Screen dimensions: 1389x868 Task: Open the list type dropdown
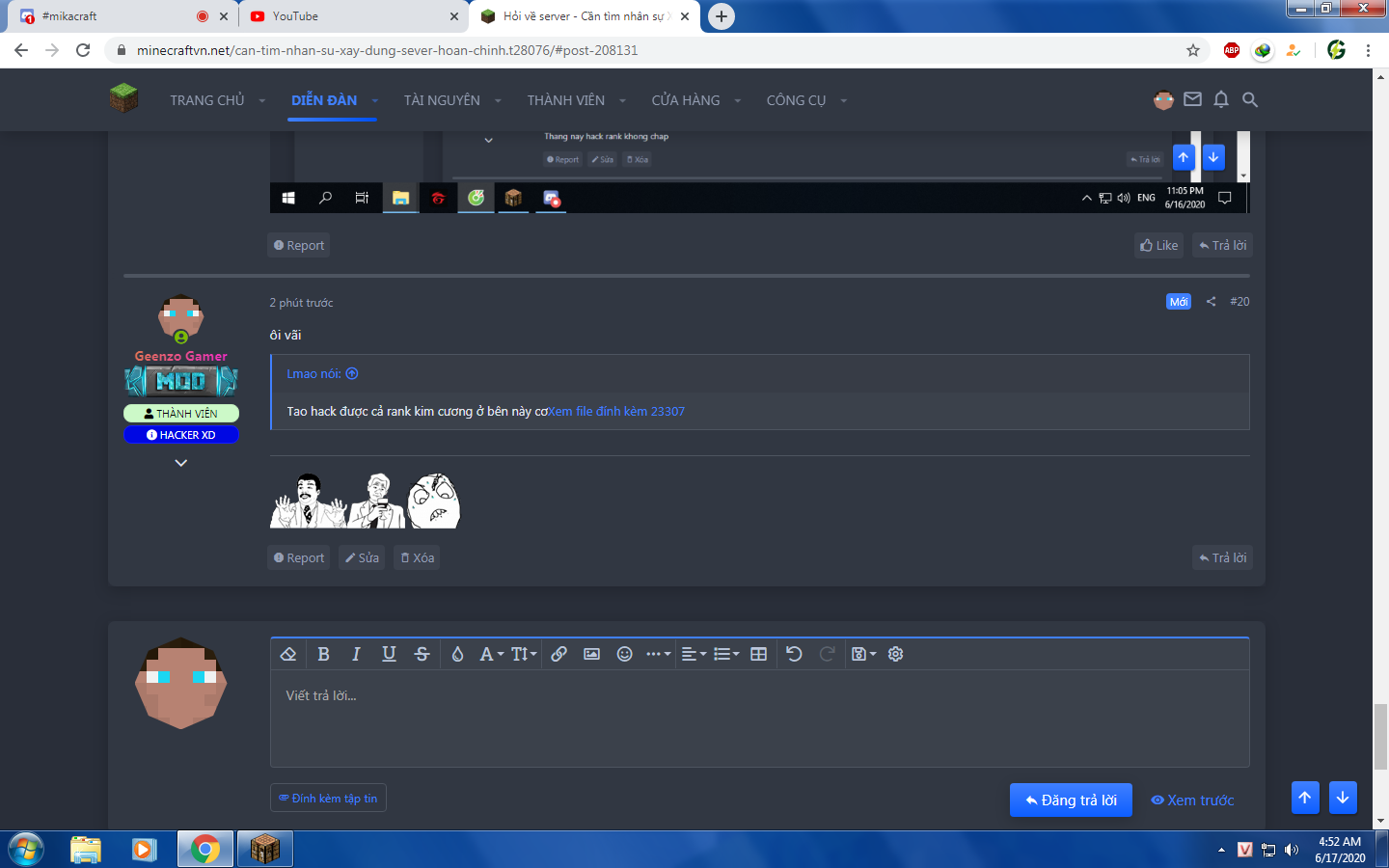[x=726, y=654]
